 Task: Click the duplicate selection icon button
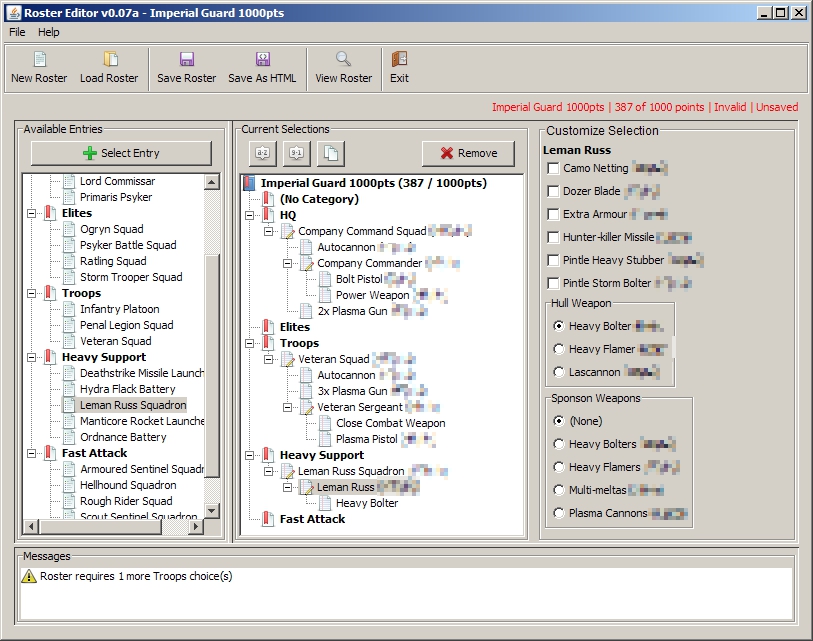point(331,153)
